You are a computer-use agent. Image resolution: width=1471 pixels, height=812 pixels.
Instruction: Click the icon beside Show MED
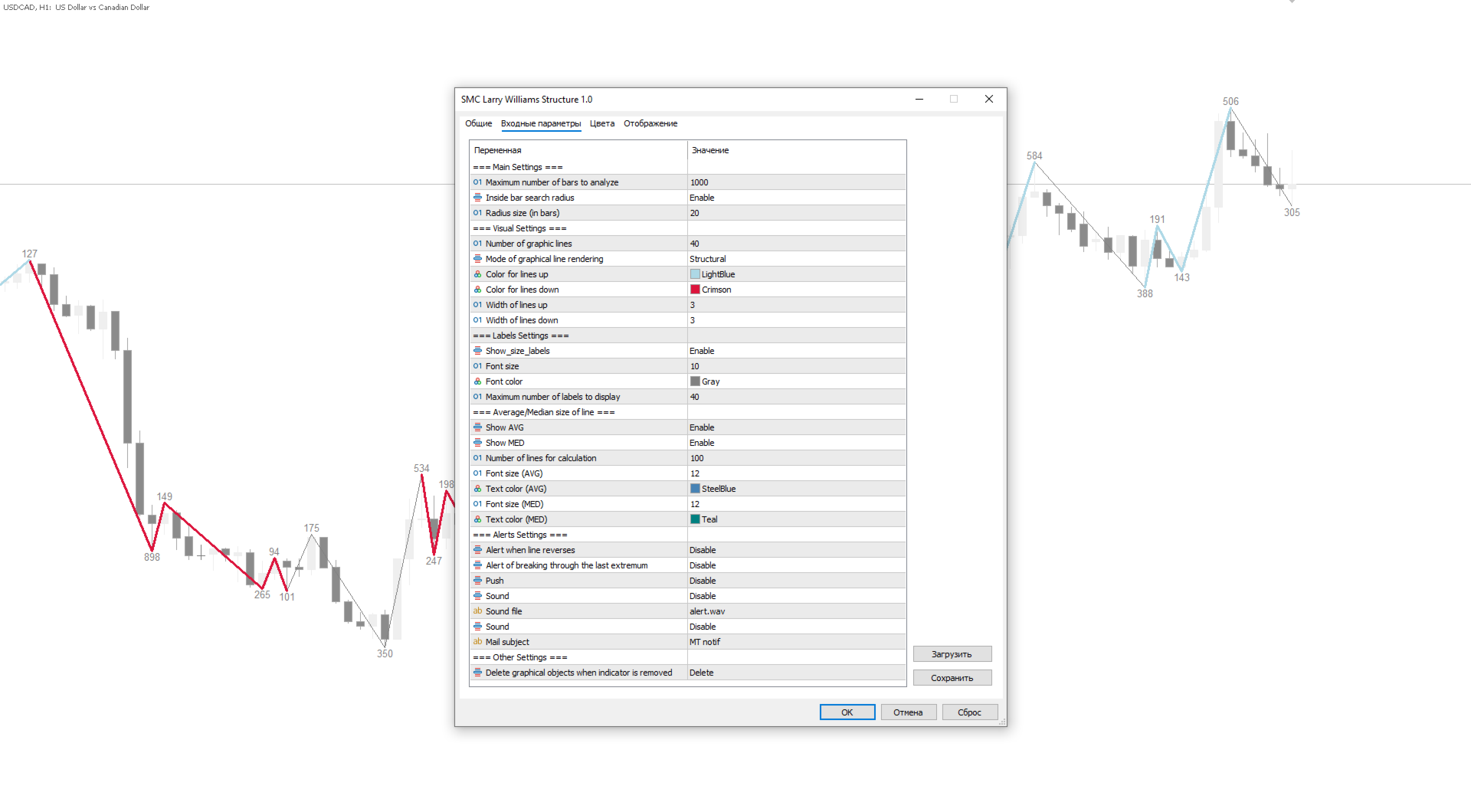[477, 443]
